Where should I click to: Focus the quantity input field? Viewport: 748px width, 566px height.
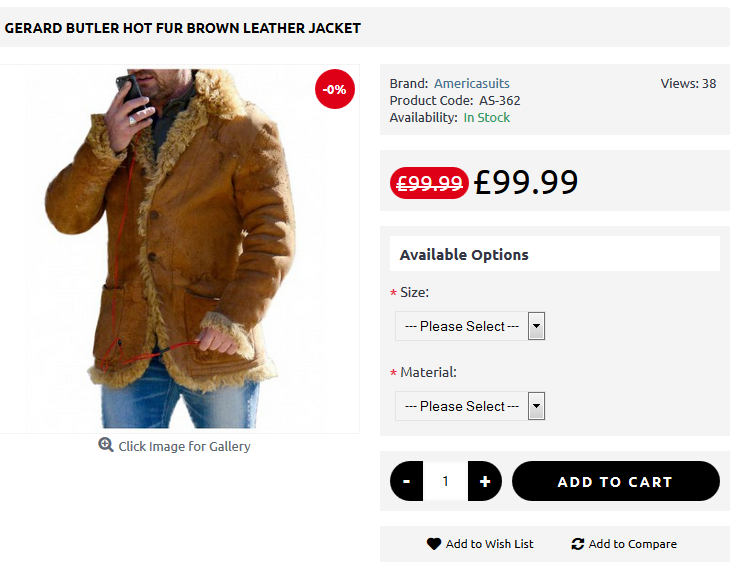(445, 481)
